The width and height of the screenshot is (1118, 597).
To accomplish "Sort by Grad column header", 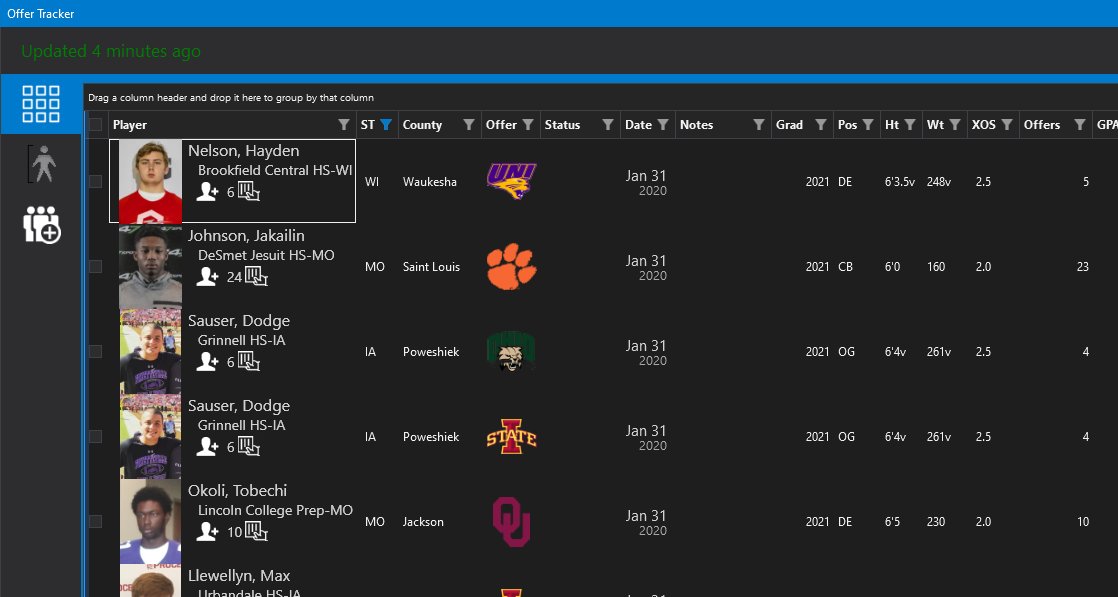I will pos(789,125).
